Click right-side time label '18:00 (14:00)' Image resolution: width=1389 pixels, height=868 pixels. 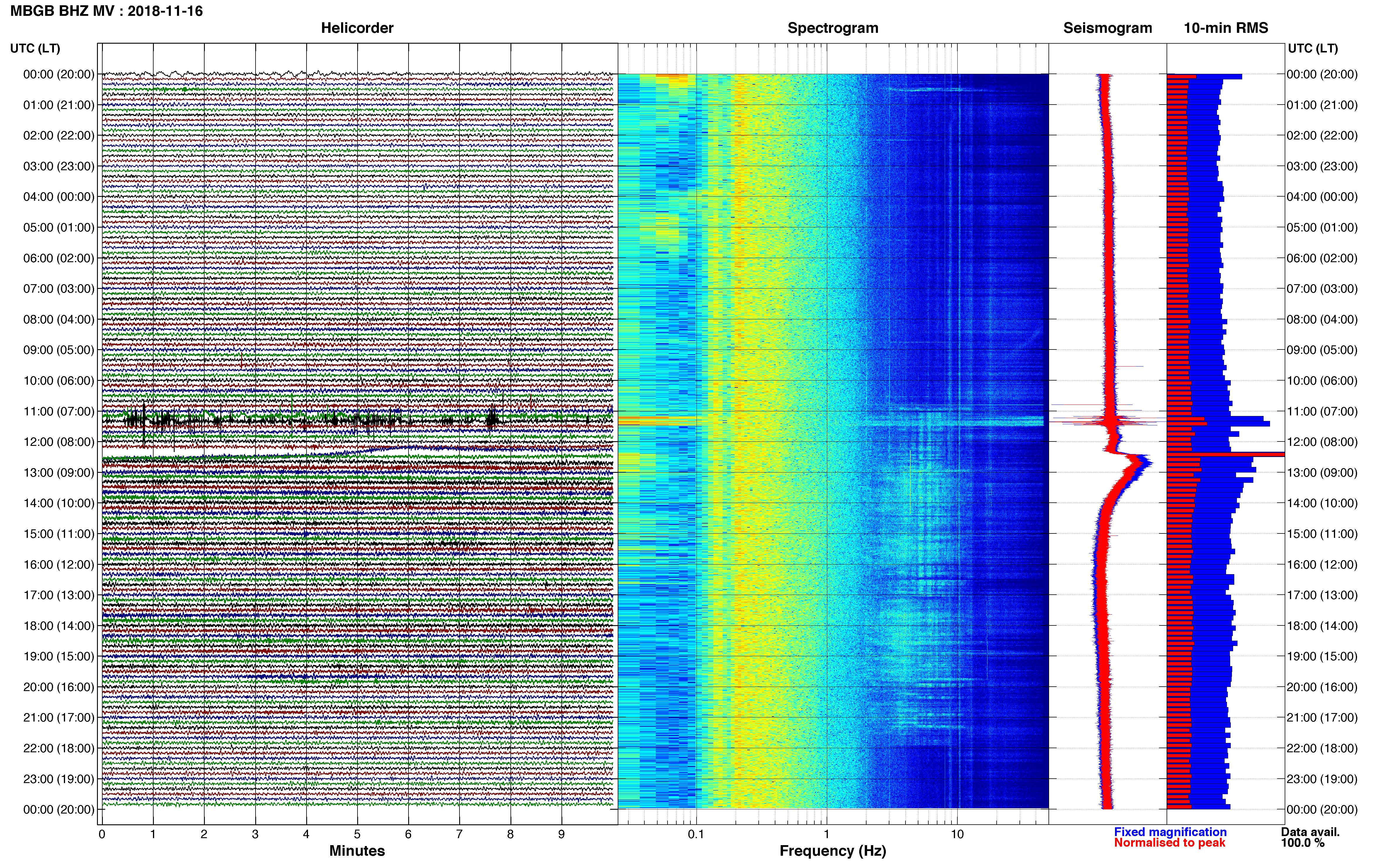click(x=1322, y=626)
